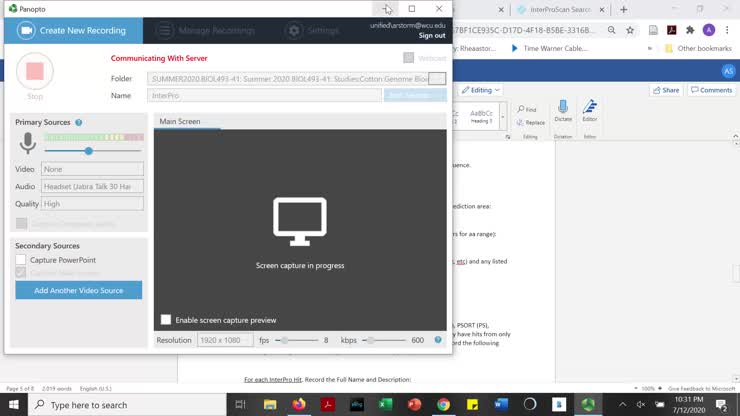The image size is (740, 416).
Task: Open Primary Sources help icon
Action: point(78,122)
